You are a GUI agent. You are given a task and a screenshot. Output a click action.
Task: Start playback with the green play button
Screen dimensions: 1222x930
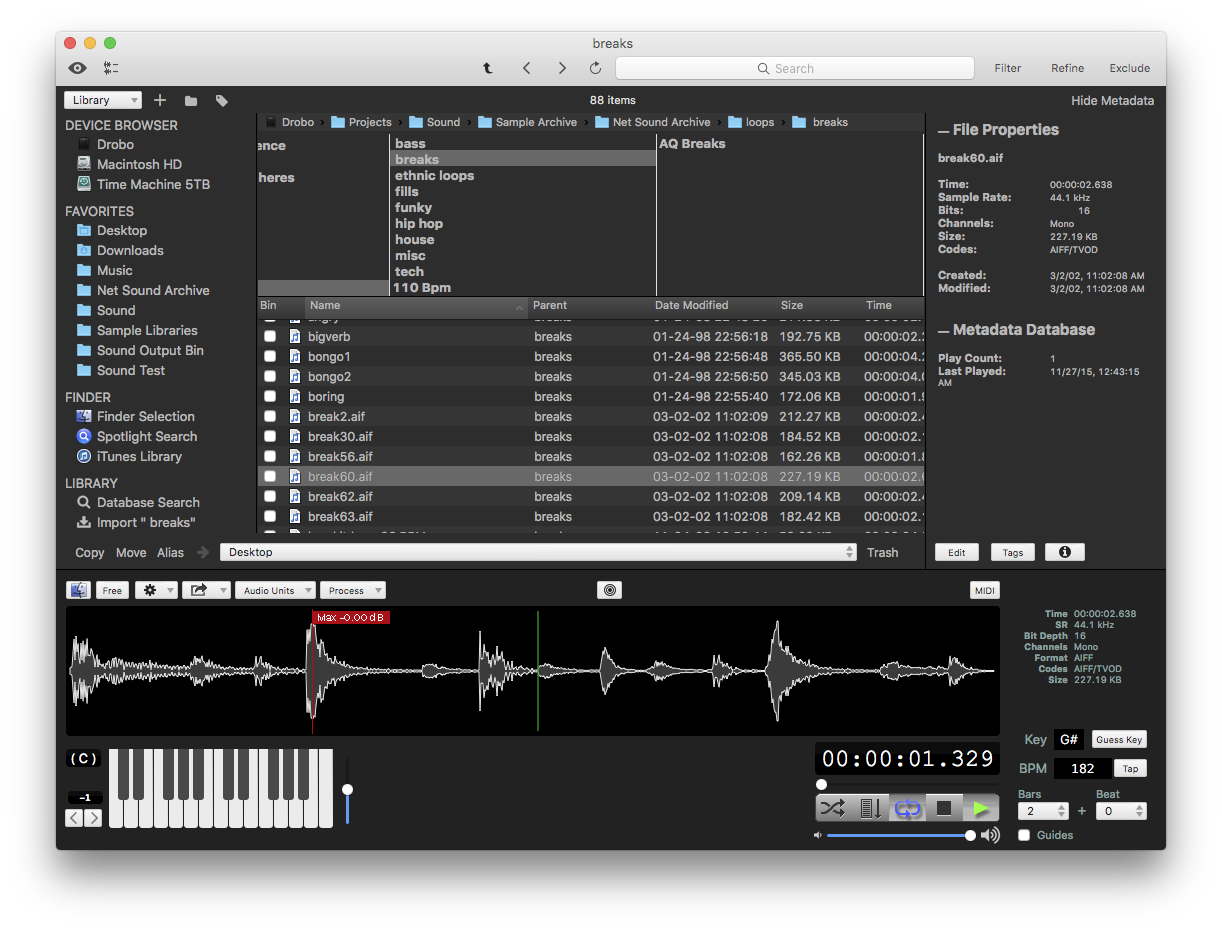[x=981, y=808]
